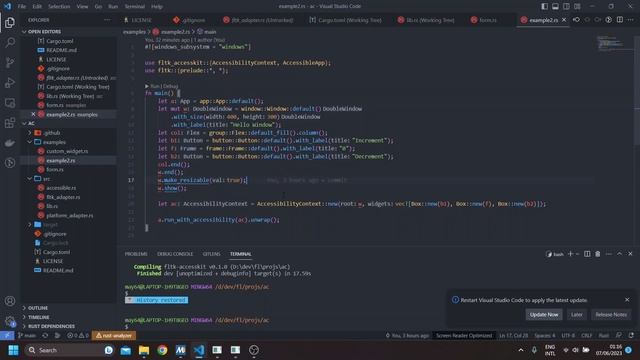Image resolution: width=640 pixels, height=360 pixels.
Task: Collapse the src folder
Action: pos(47,179)
